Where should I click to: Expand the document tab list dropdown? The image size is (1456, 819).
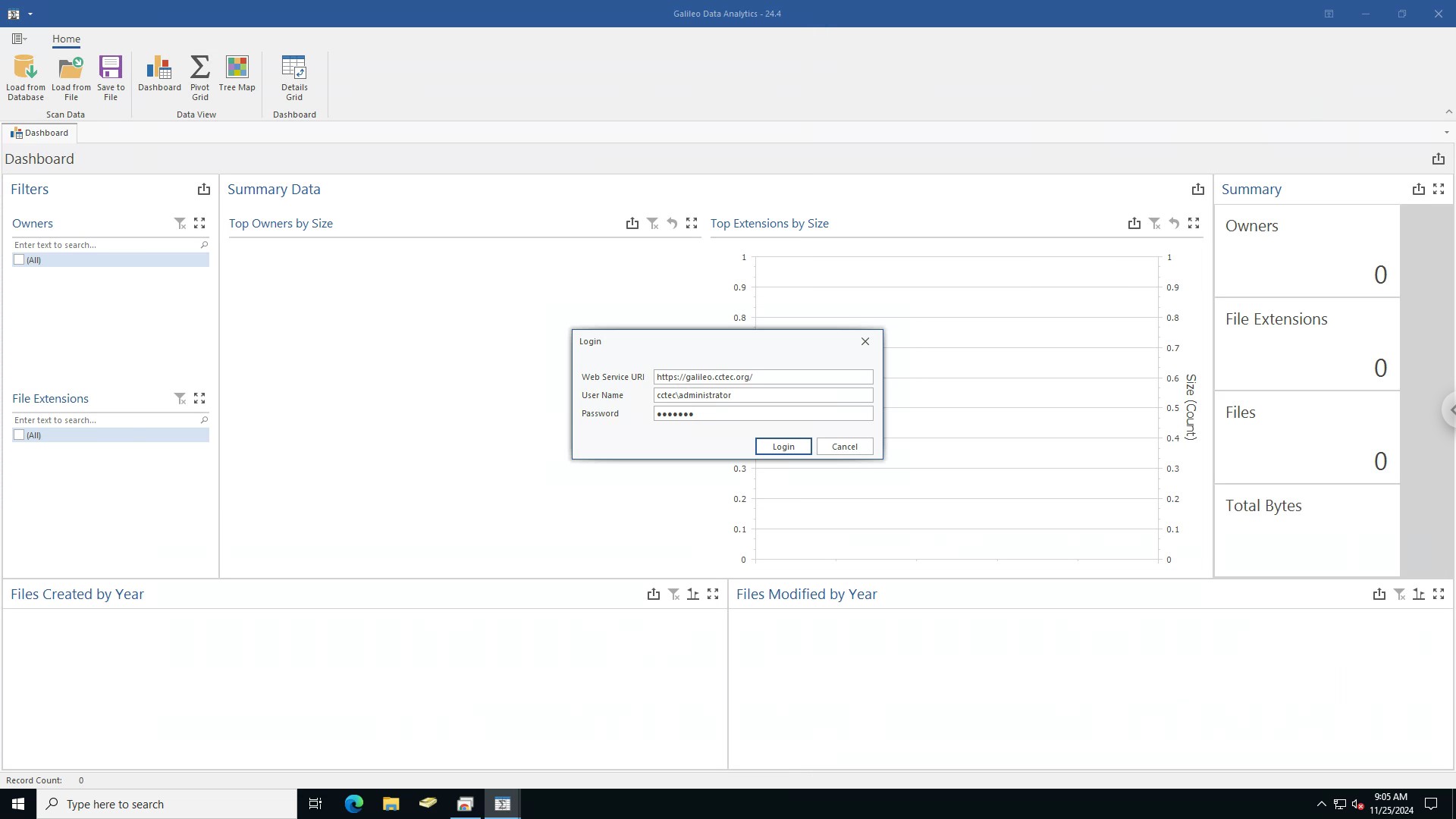(1446, 133)
